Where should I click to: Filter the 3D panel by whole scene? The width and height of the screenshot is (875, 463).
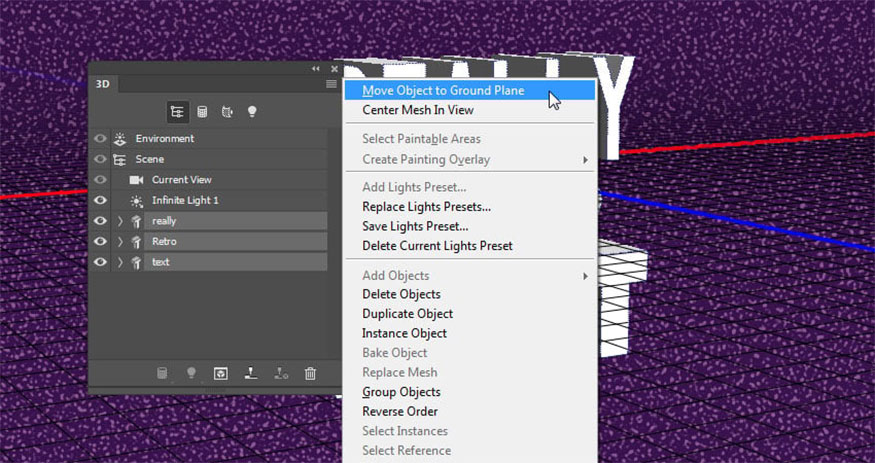coord(177,112)
